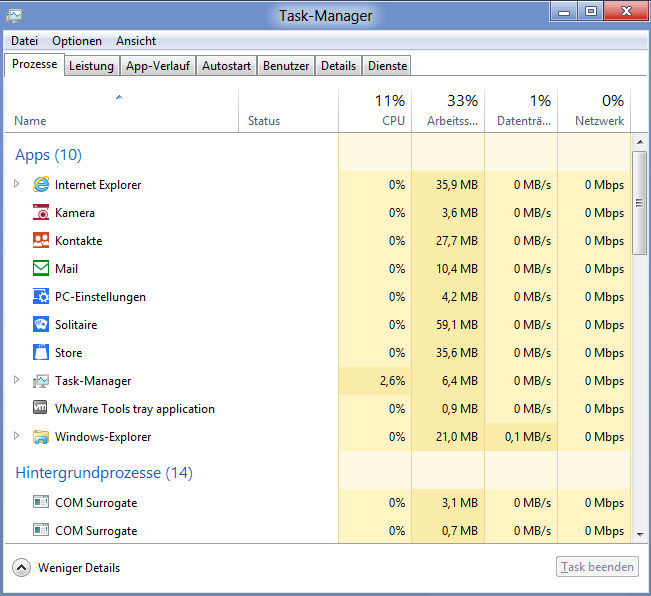The image size is (651, 596).
Task: Minimize the Task-Manager window
Action: [564, 11]
